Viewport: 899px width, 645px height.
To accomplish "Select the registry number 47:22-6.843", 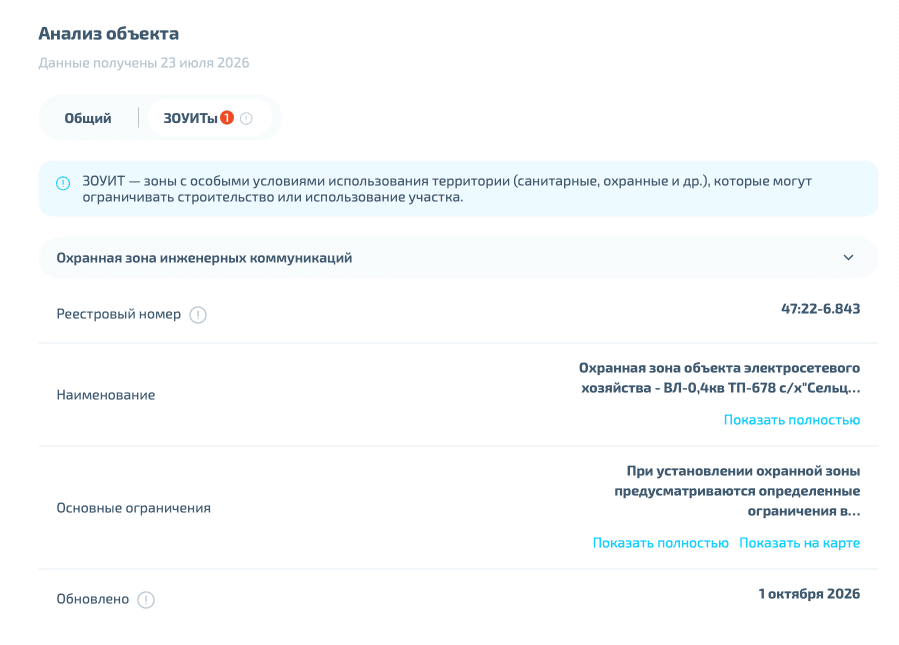I will pyautogui.click(x=820, y=309).
